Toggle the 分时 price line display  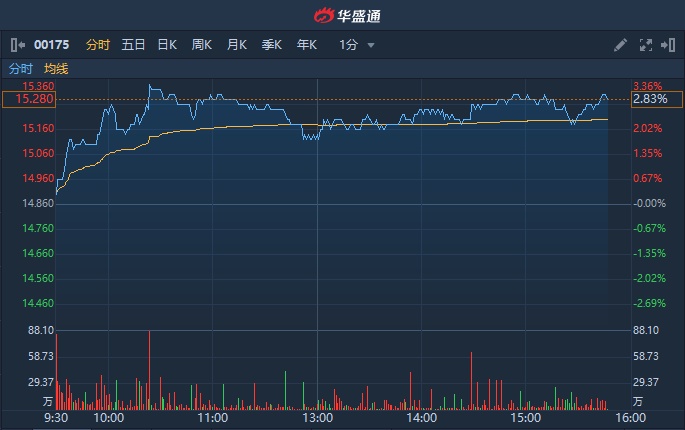[20, 69]
